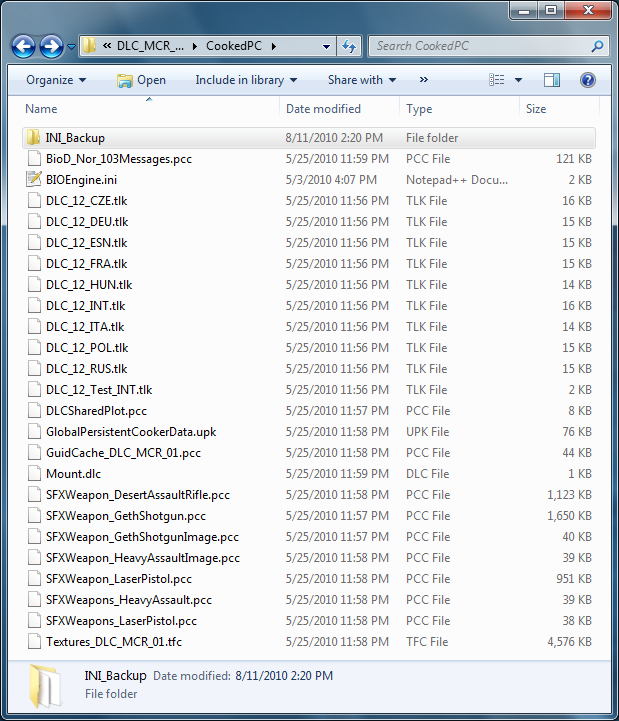Click the Search CookedPC input field
The height and width of the screenshot is (721, 619).
480,46
